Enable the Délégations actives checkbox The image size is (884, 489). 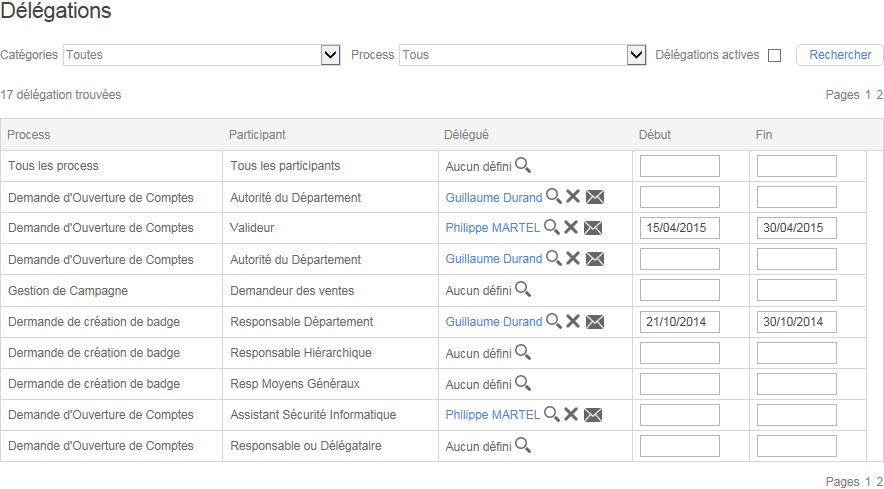(774, 56)
